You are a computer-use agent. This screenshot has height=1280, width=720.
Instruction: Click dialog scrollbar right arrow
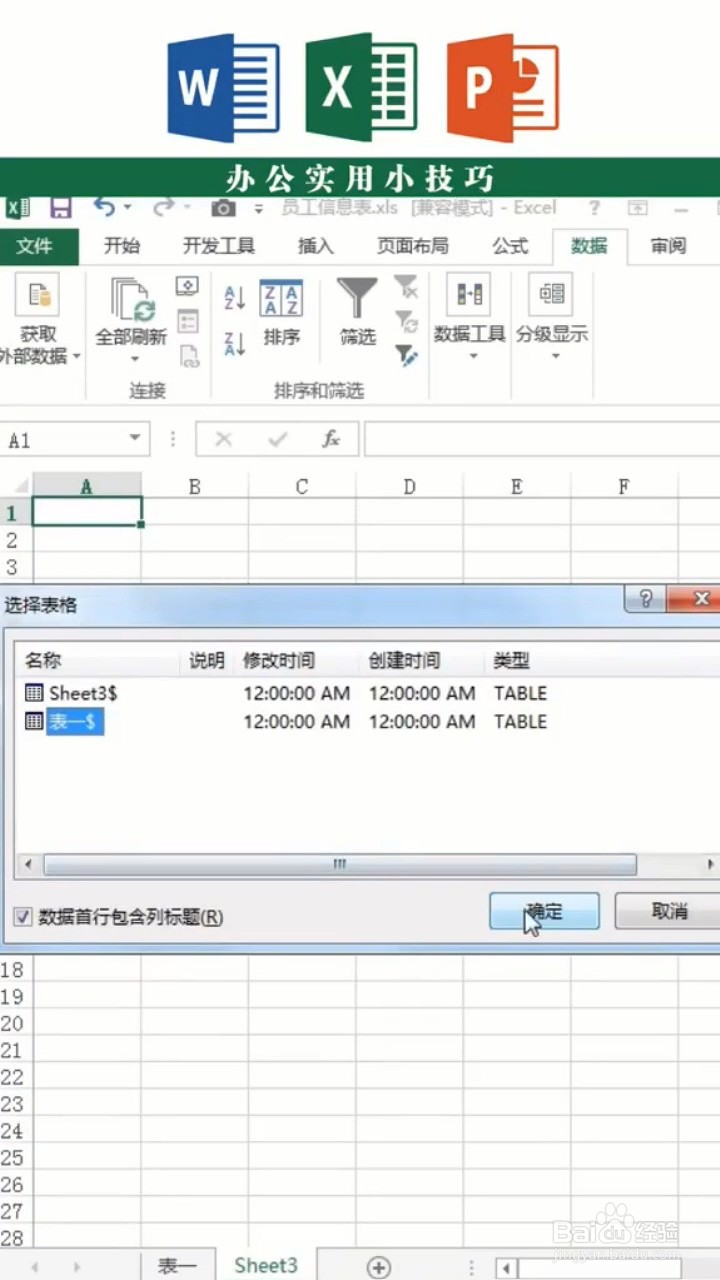coord(710,864)
